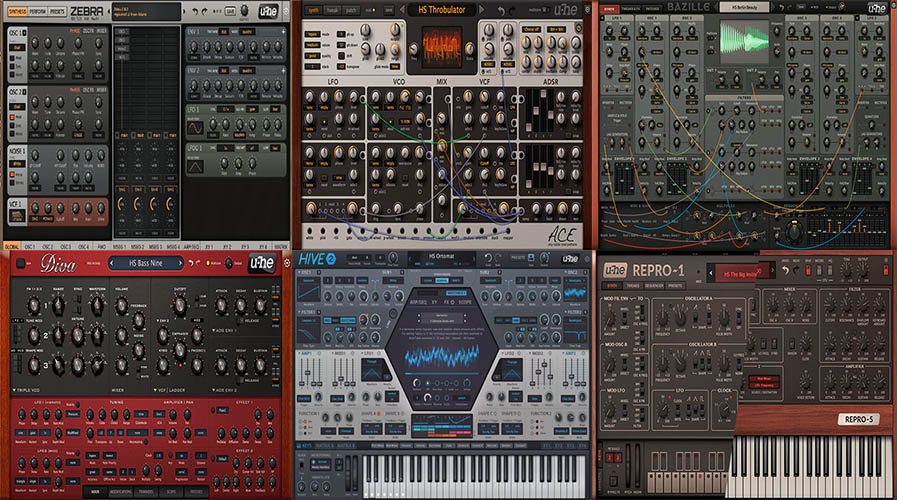Select the MATRIX tab in Zebra's lower bar

click(x=281, y=247)
